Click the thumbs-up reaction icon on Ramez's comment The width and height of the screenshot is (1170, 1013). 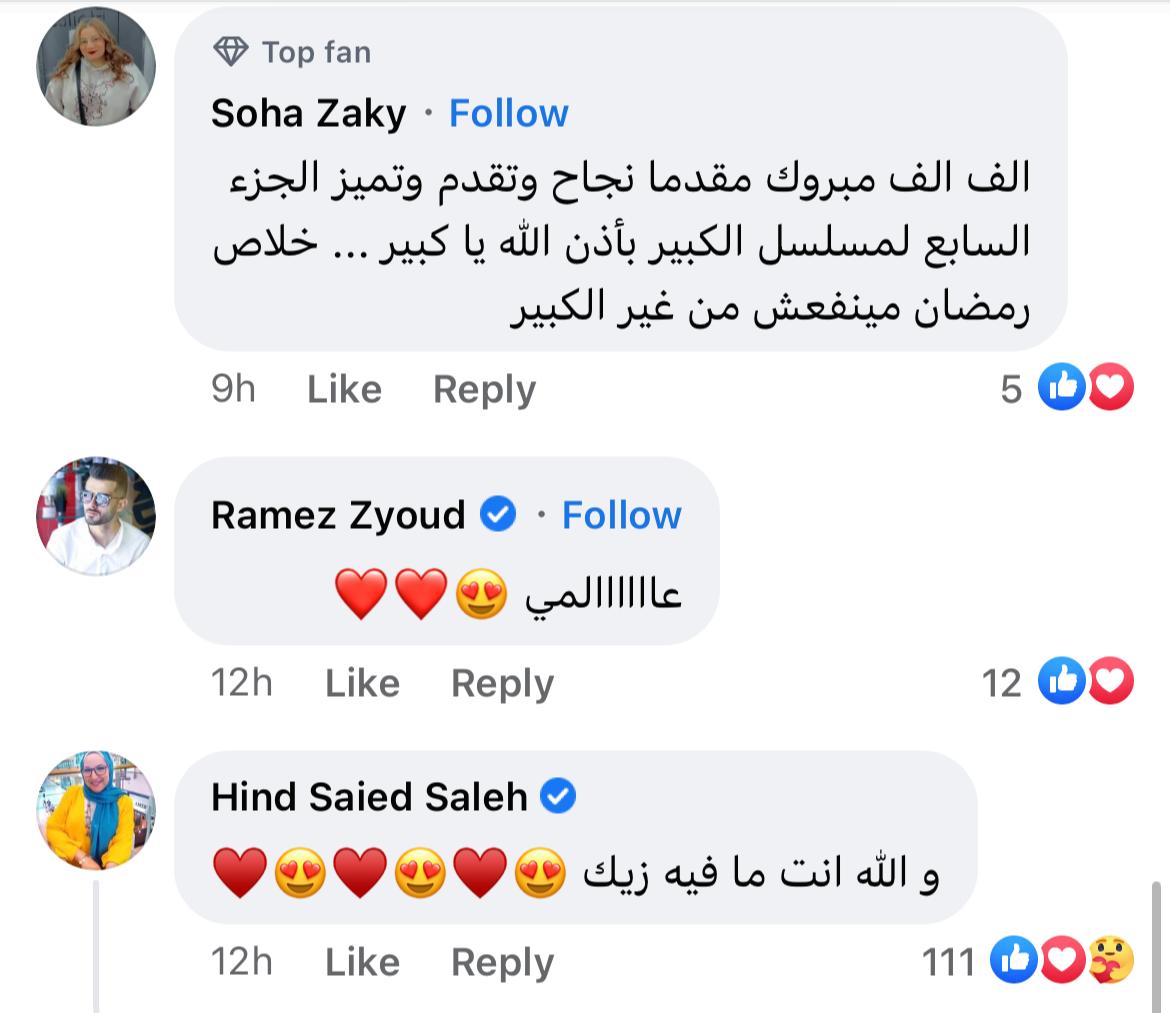(1061, 682)
